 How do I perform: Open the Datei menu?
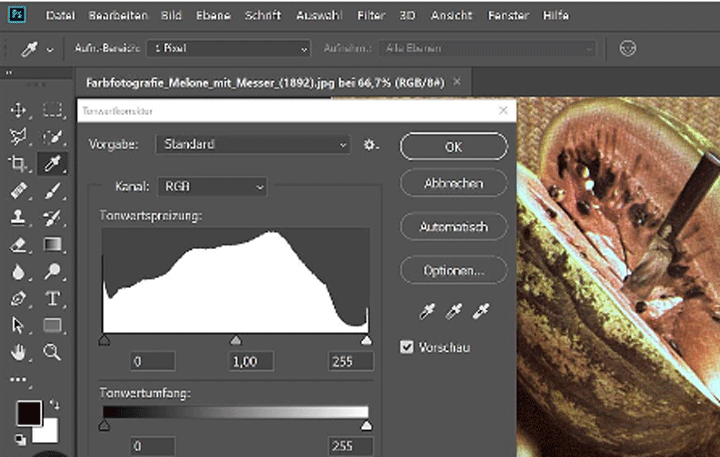(x=60, y=16)
